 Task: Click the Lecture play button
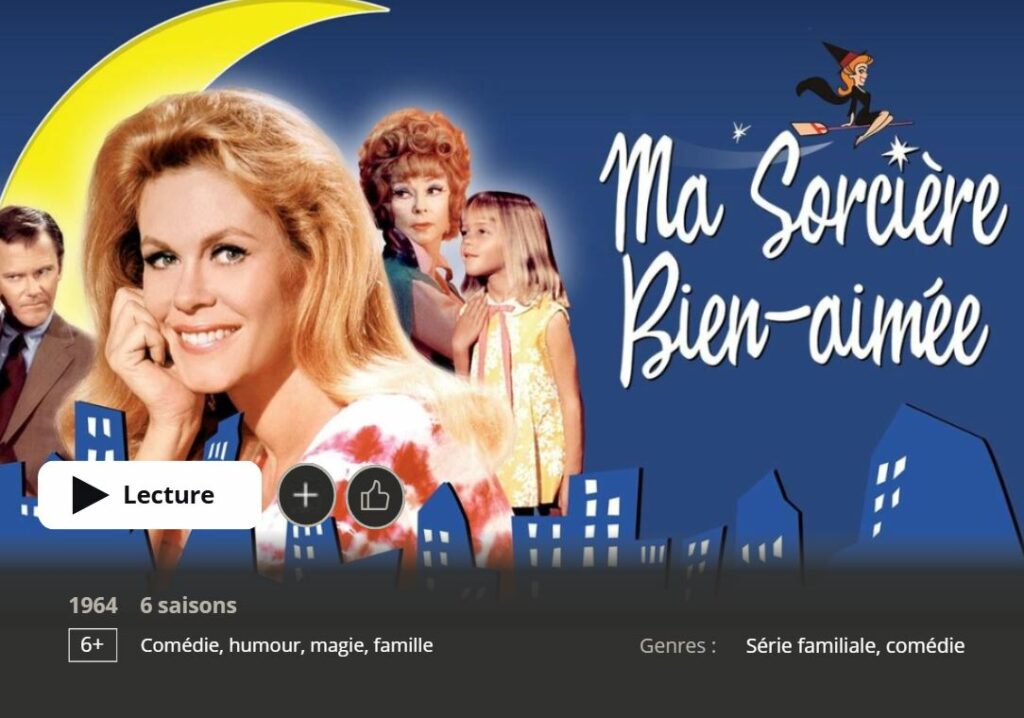coord(150,495)
